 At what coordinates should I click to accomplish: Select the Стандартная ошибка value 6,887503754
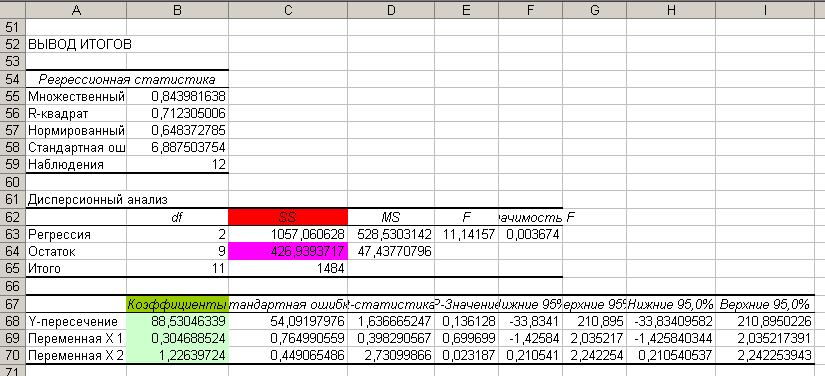178,148
